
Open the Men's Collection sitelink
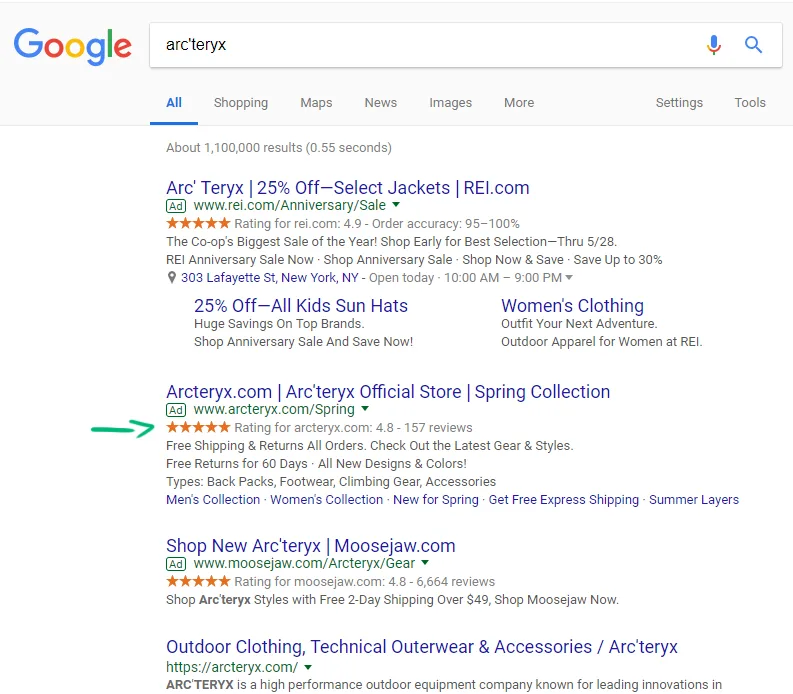tap(213, 500)
